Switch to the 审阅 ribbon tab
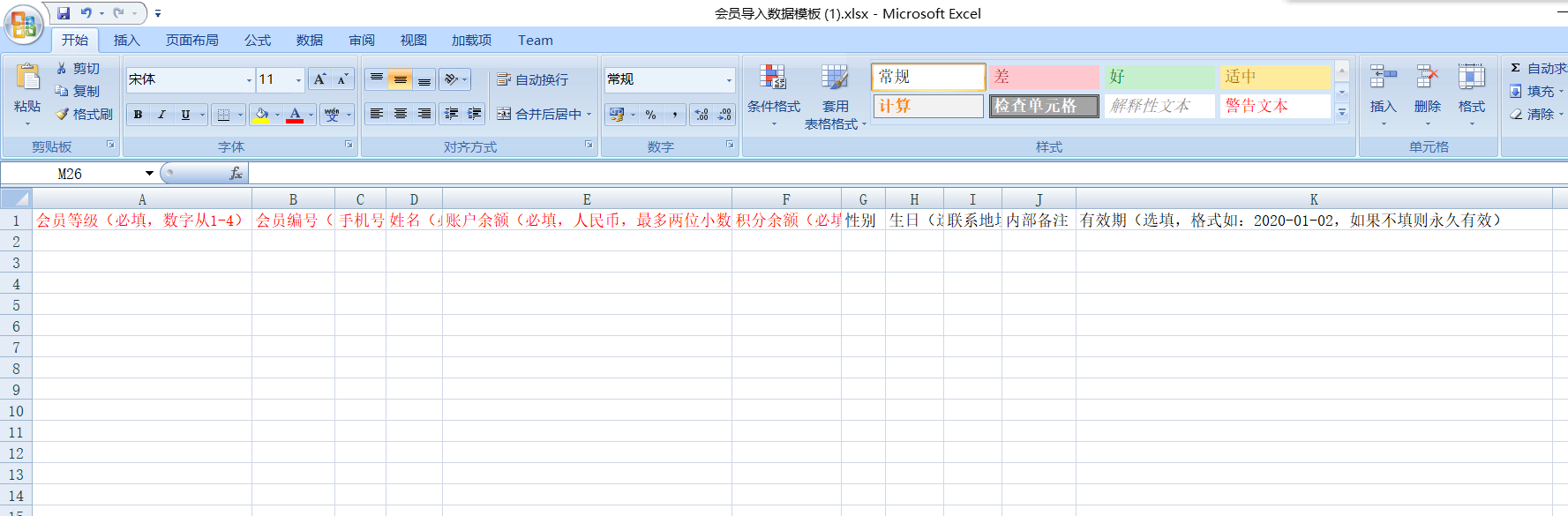Viewport: 1568px width, 516px height. coord(362,40)
